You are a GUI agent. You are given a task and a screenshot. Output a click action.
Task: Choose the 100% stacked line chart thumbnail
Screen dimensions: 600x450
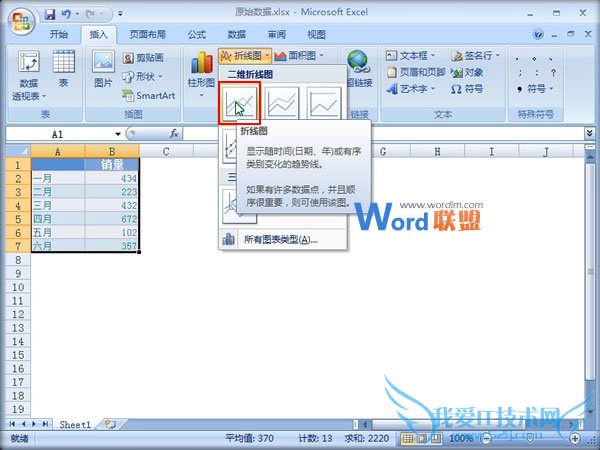(x=324, y=103)
